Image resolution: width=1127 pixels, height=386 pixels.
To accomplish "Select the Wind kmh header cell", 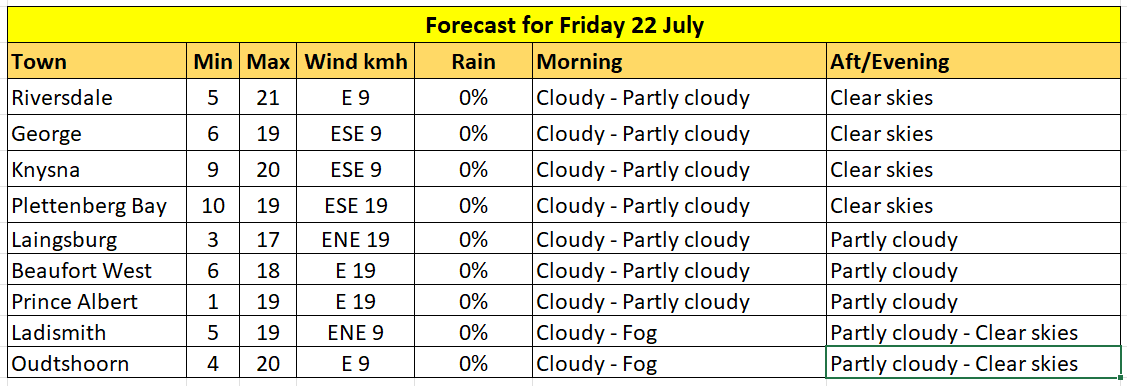I will (x=356, y=61).
